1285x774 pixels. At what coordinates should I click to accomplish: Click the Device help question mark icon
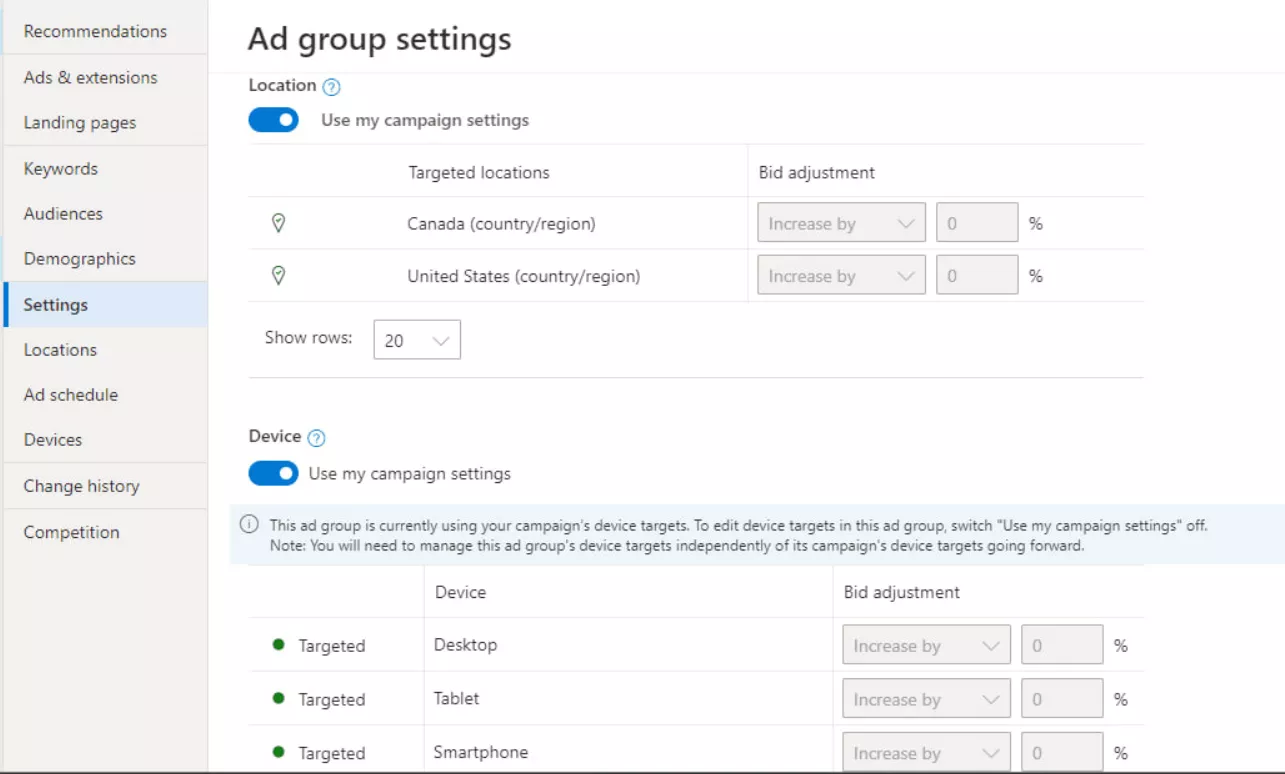pos(316,438)
